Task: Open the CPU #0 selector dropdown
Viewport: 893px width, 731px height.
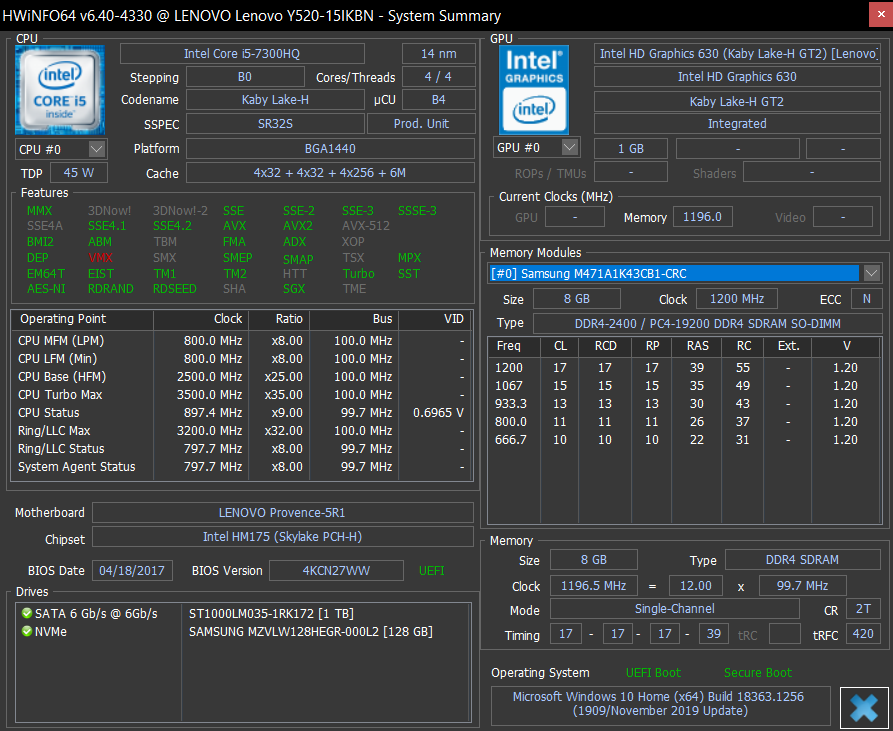Action: click(x=97, y=149)
